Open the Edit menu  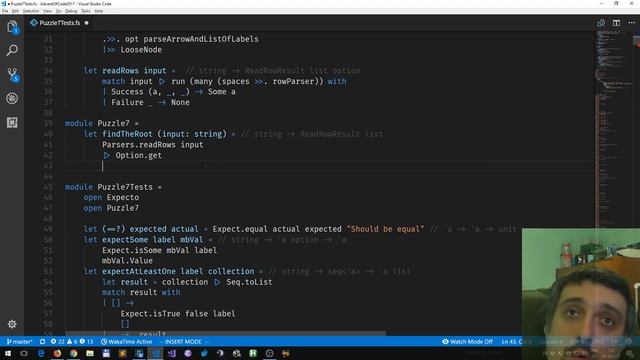point(15,11)
